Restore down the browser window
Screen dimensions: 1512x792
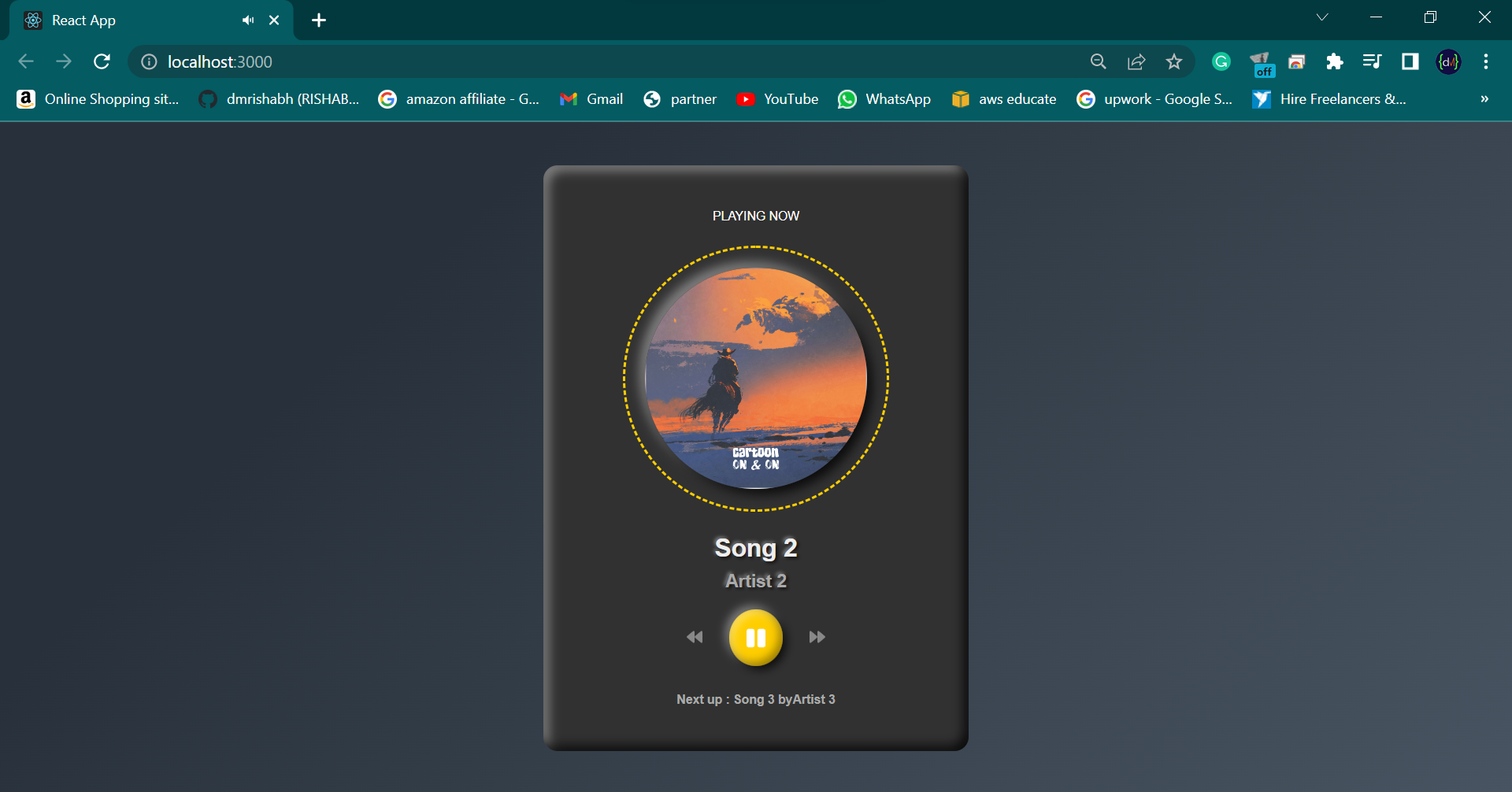pos(1431,17)
